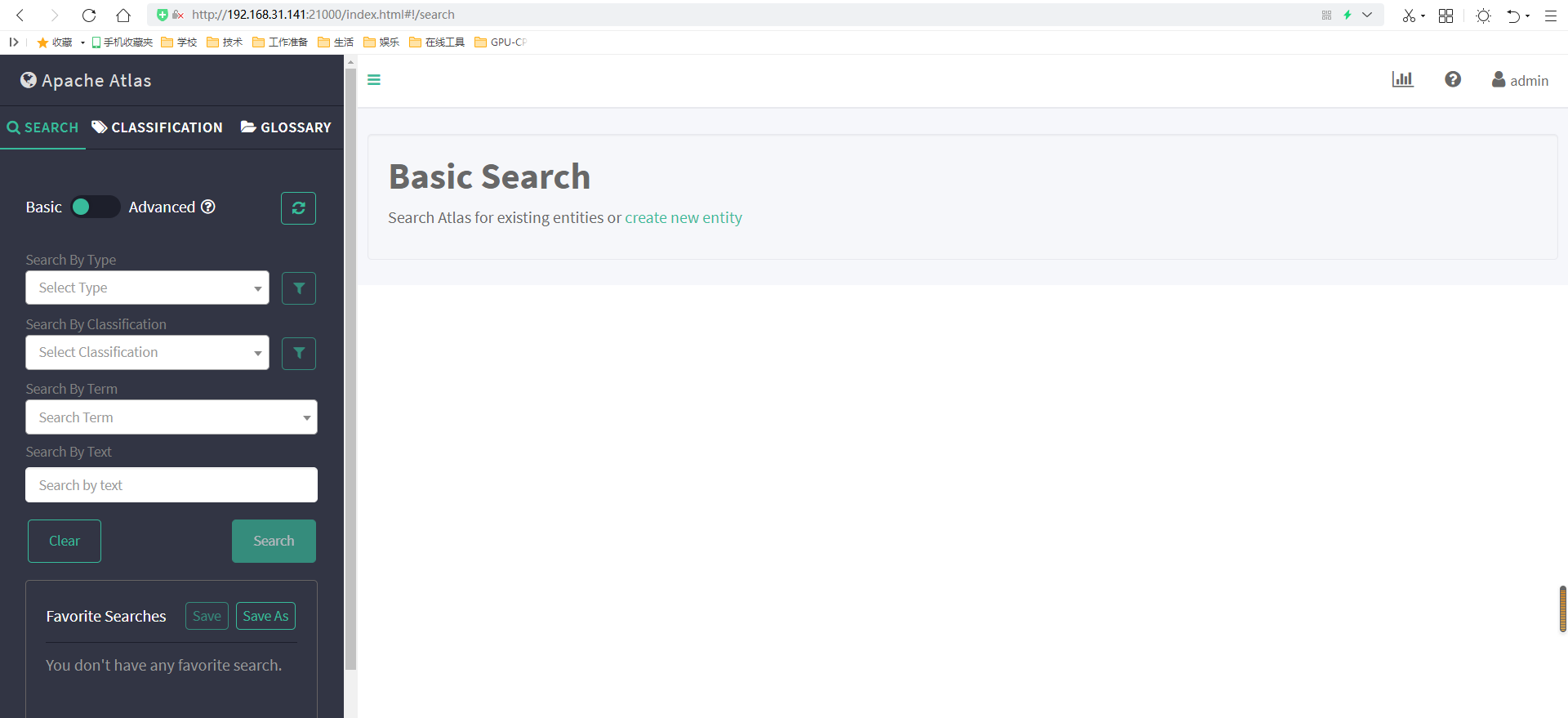Open the browser grid apps icon
This screenshot has height=718, width=1568.
point(1445,16)
